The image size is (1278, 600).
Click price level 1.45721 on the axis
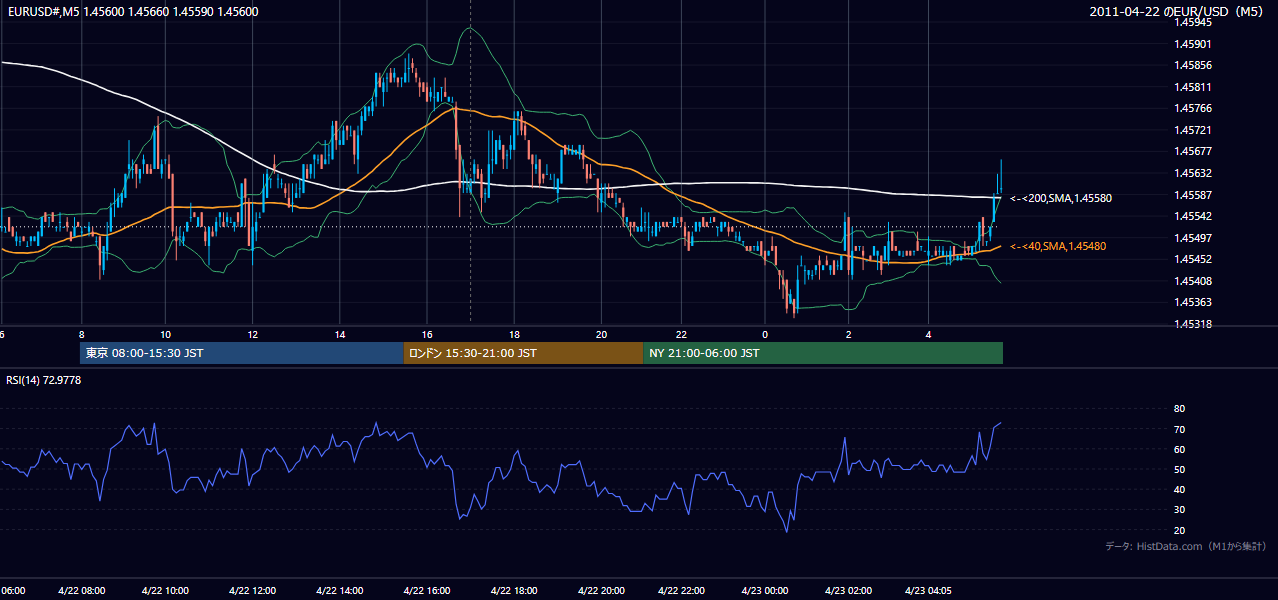click(x=1192, y=130)
